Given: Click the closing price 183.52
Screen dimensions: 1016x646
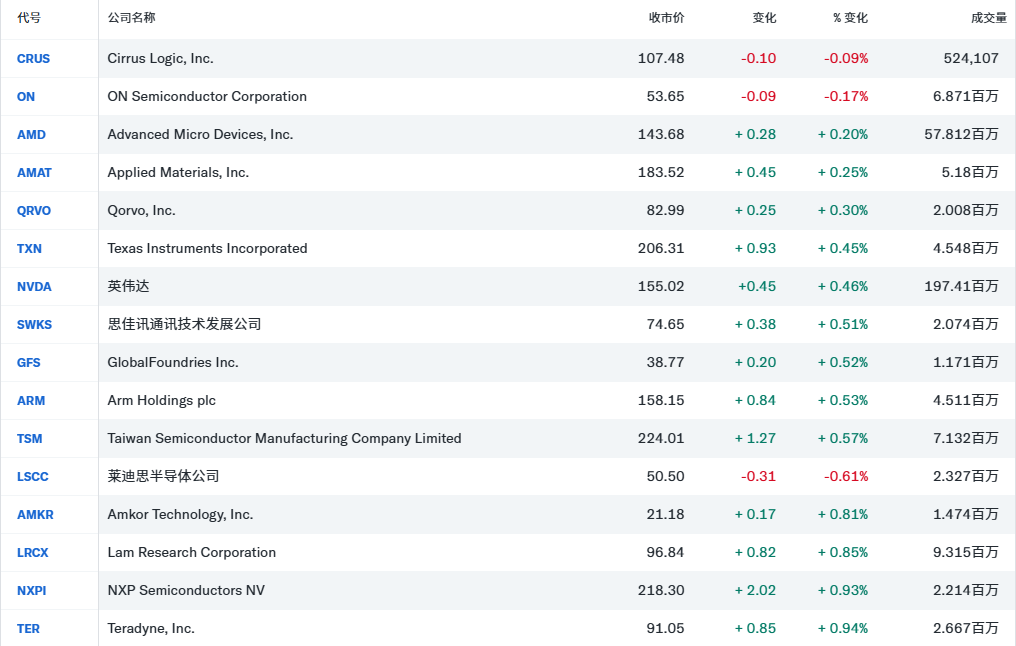Looking at the screenshot, I should click(x=661, y=173).
